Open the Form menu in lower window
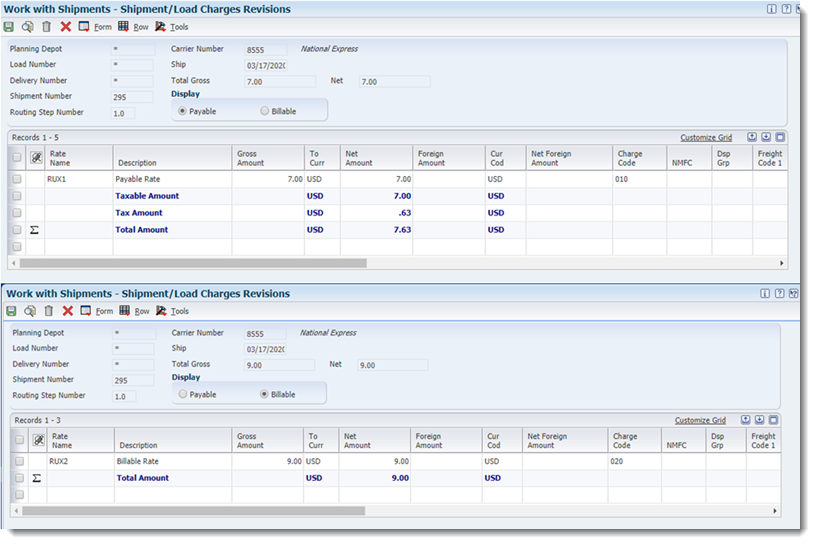Image resolution: width=815 pixels, height=544 pixels. 104,311
